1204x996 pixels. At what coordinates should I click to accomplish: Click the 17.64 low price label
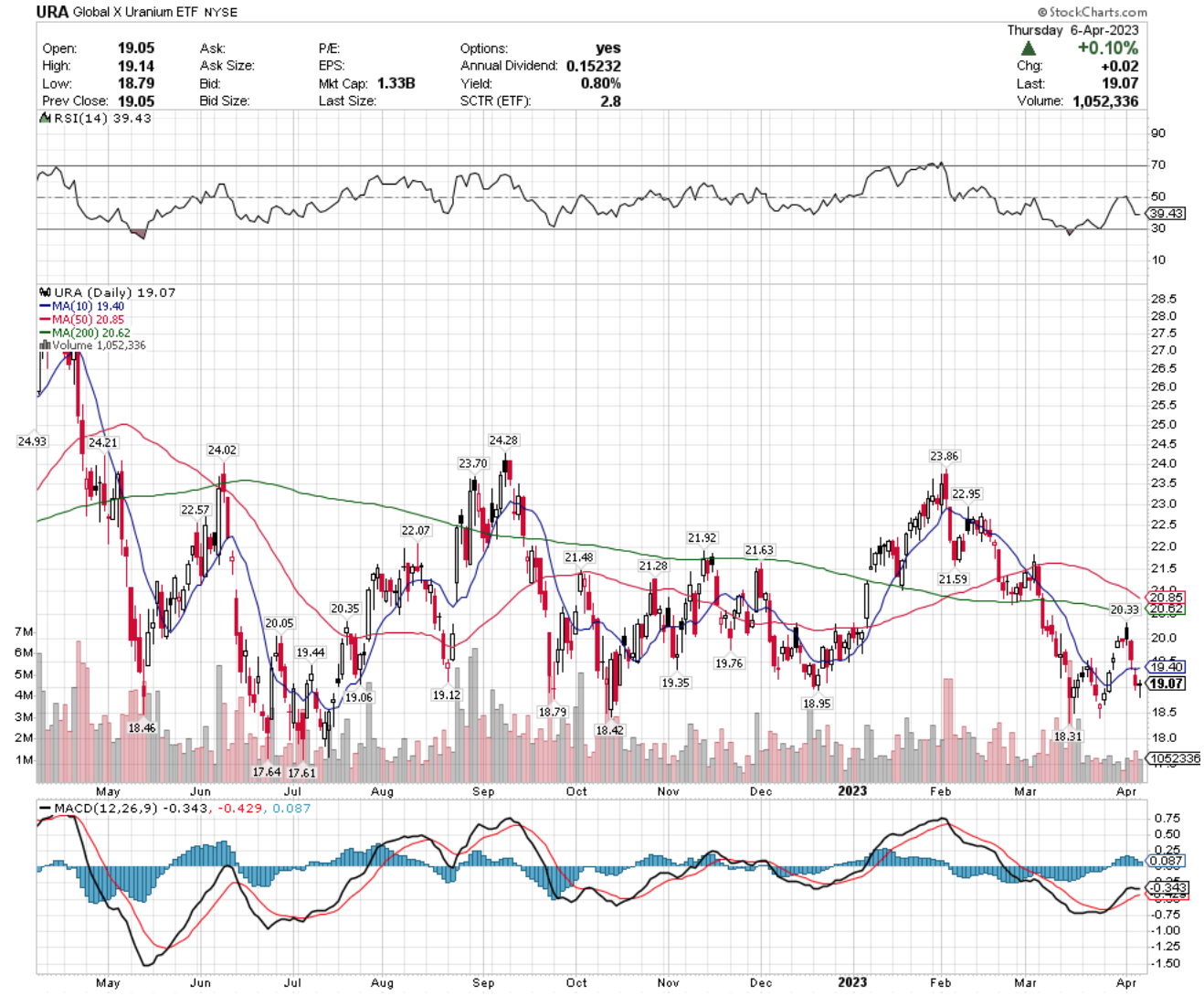267,772
